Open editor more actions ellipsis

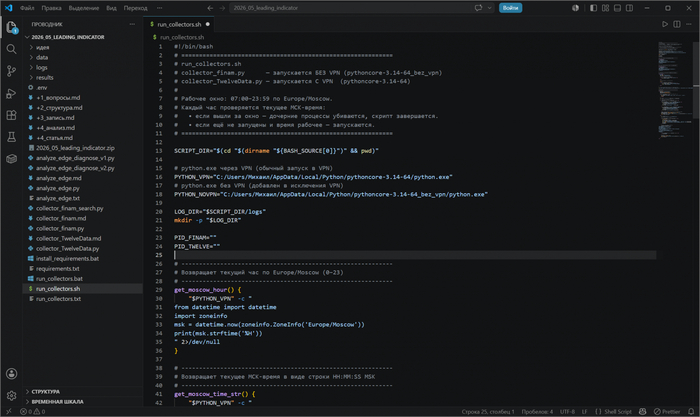[x=689, y=24]
